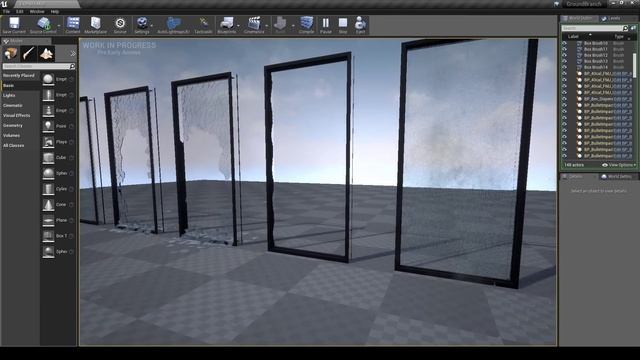
Task: Switch to the World Settings tab
Action: click(617, 176)
